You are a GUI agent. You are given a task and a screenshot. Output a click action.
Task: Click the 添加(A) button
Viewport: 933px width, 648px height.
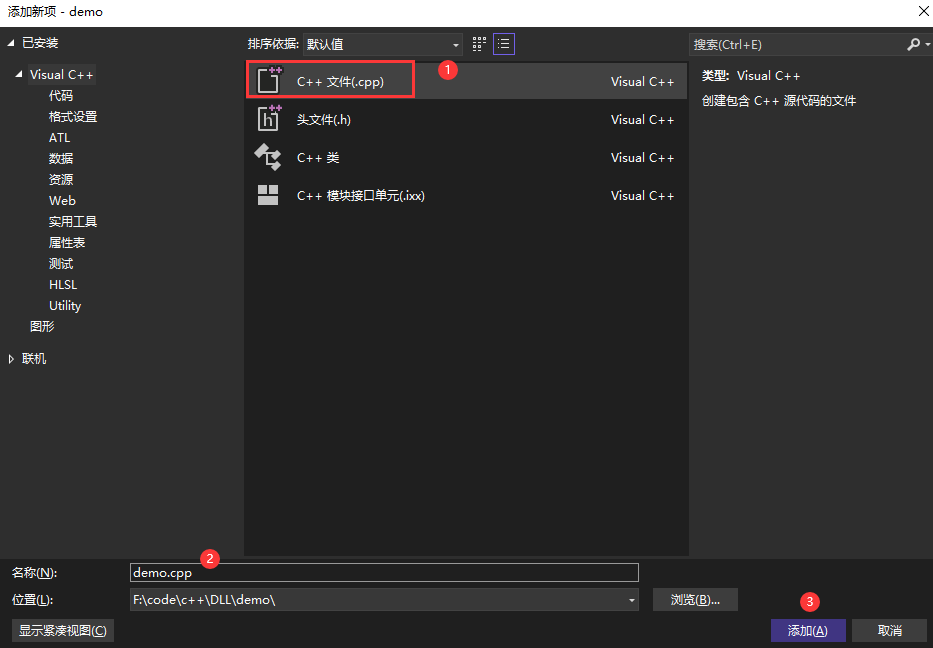[807, 630]
